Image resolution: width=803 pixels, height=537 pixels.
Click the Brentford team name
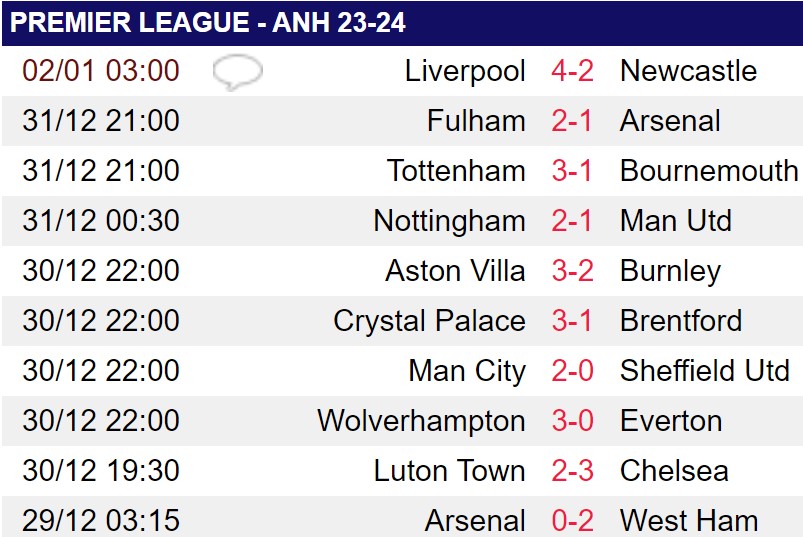(681, 320)
